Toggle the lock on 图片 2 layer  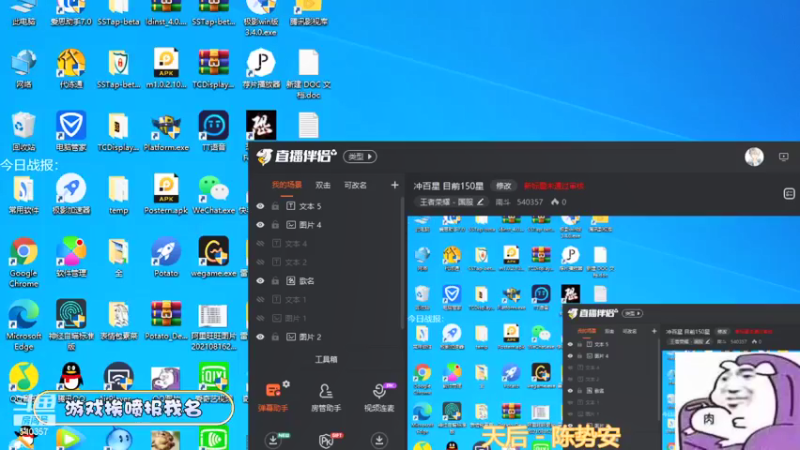click(275, 337)
